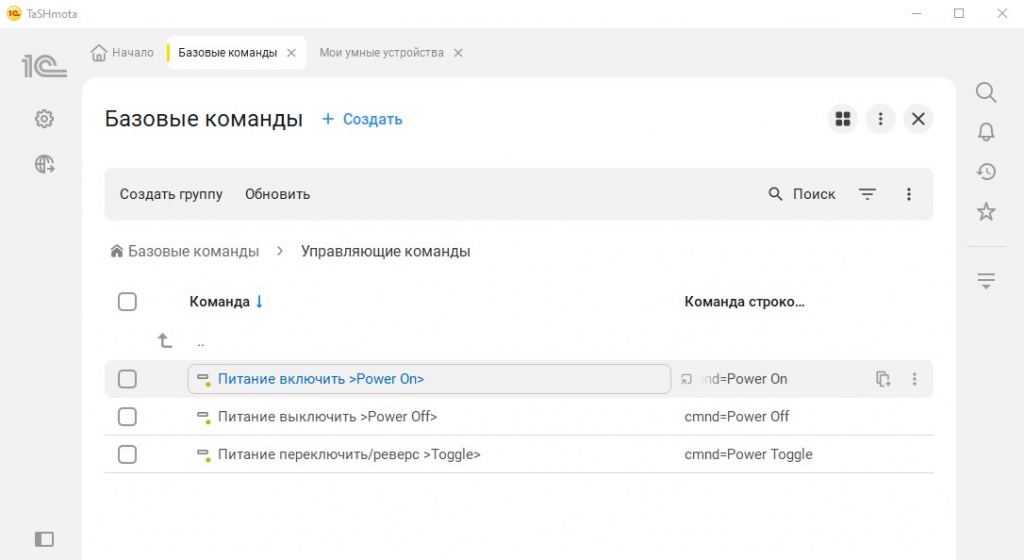Open the three-dot menu in list toolbar
This screenshot has width=1024, height=560.
(908, 194)
